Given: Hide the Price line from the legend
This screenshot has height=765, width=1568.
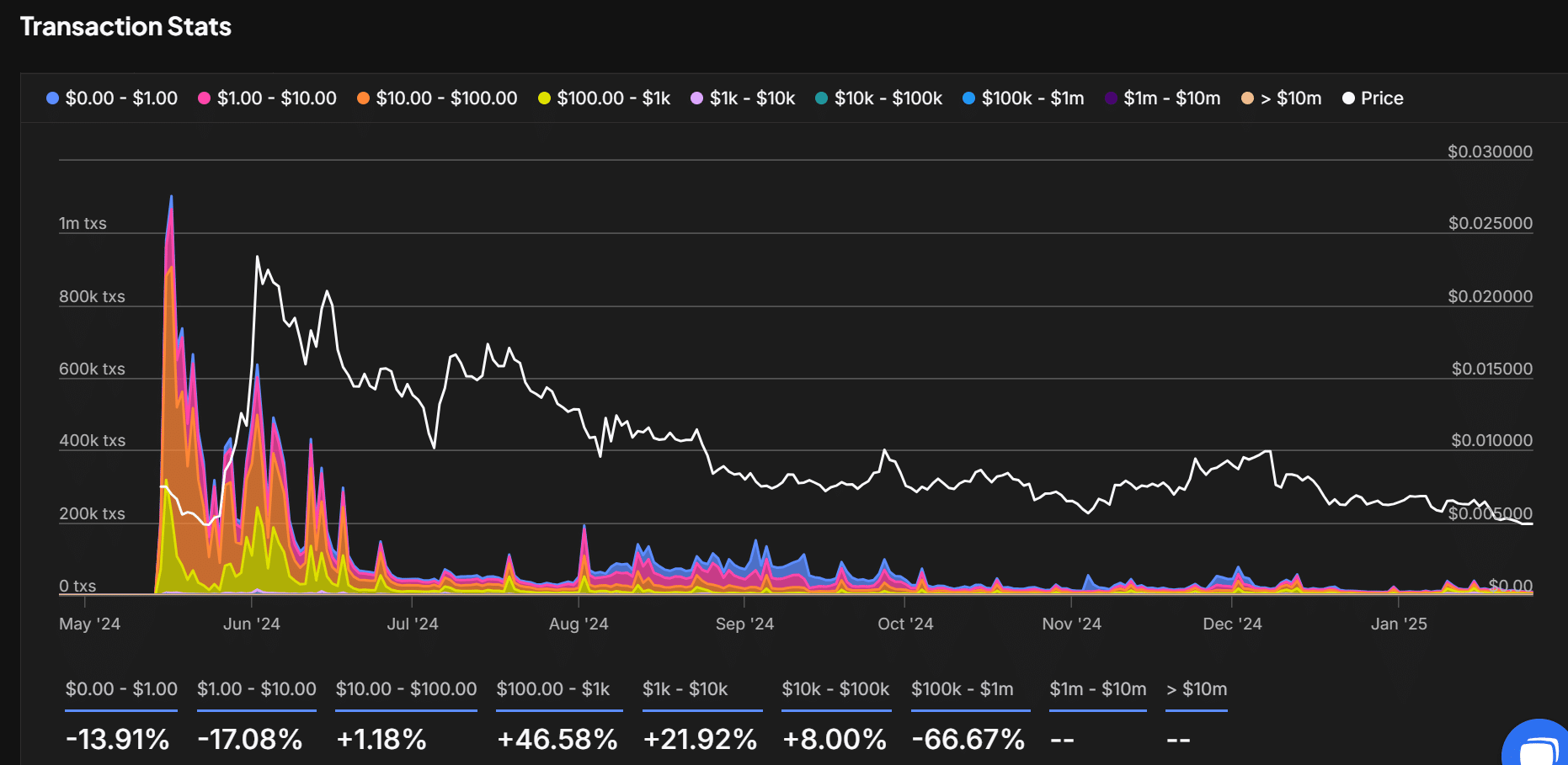Looking at the screenshot, I should [x=1373, y=98].
